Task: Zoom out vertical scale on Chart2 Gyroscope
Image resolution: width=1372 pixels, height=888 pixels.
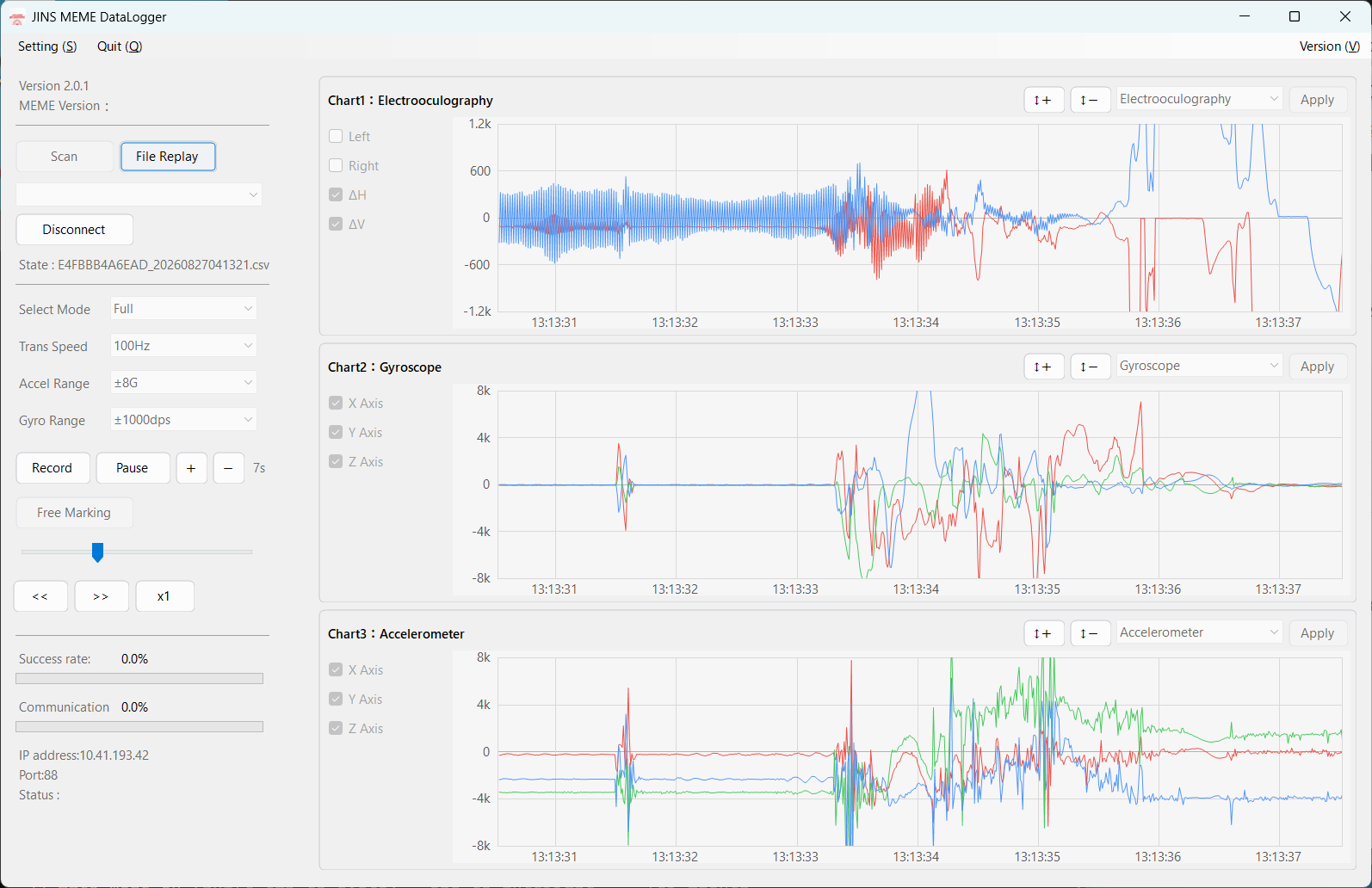Action: coord(1090,367)
